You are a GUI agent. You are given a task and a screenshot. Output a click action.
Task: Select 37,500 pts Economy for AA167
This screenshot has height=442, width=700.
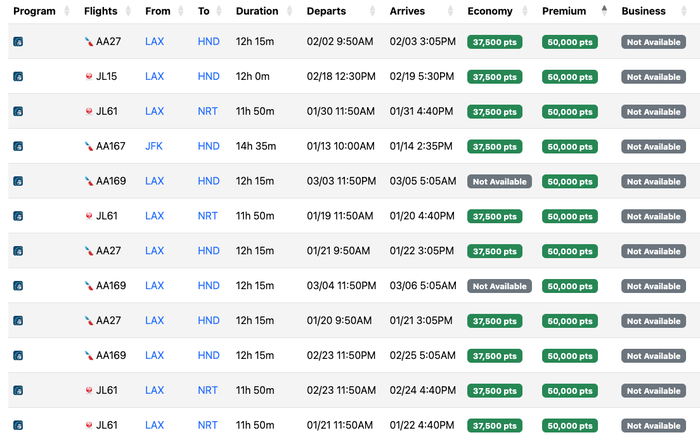[x=495, y=146]
